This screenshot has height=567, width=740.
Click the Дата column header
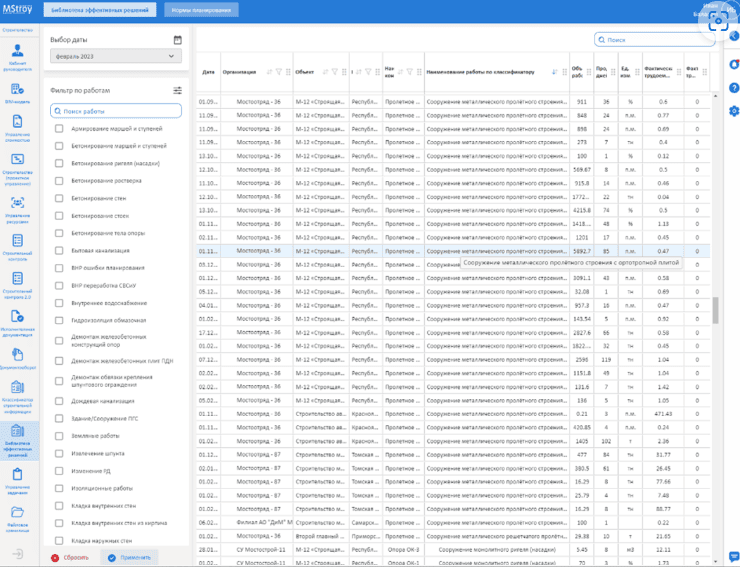click(208, 72)
